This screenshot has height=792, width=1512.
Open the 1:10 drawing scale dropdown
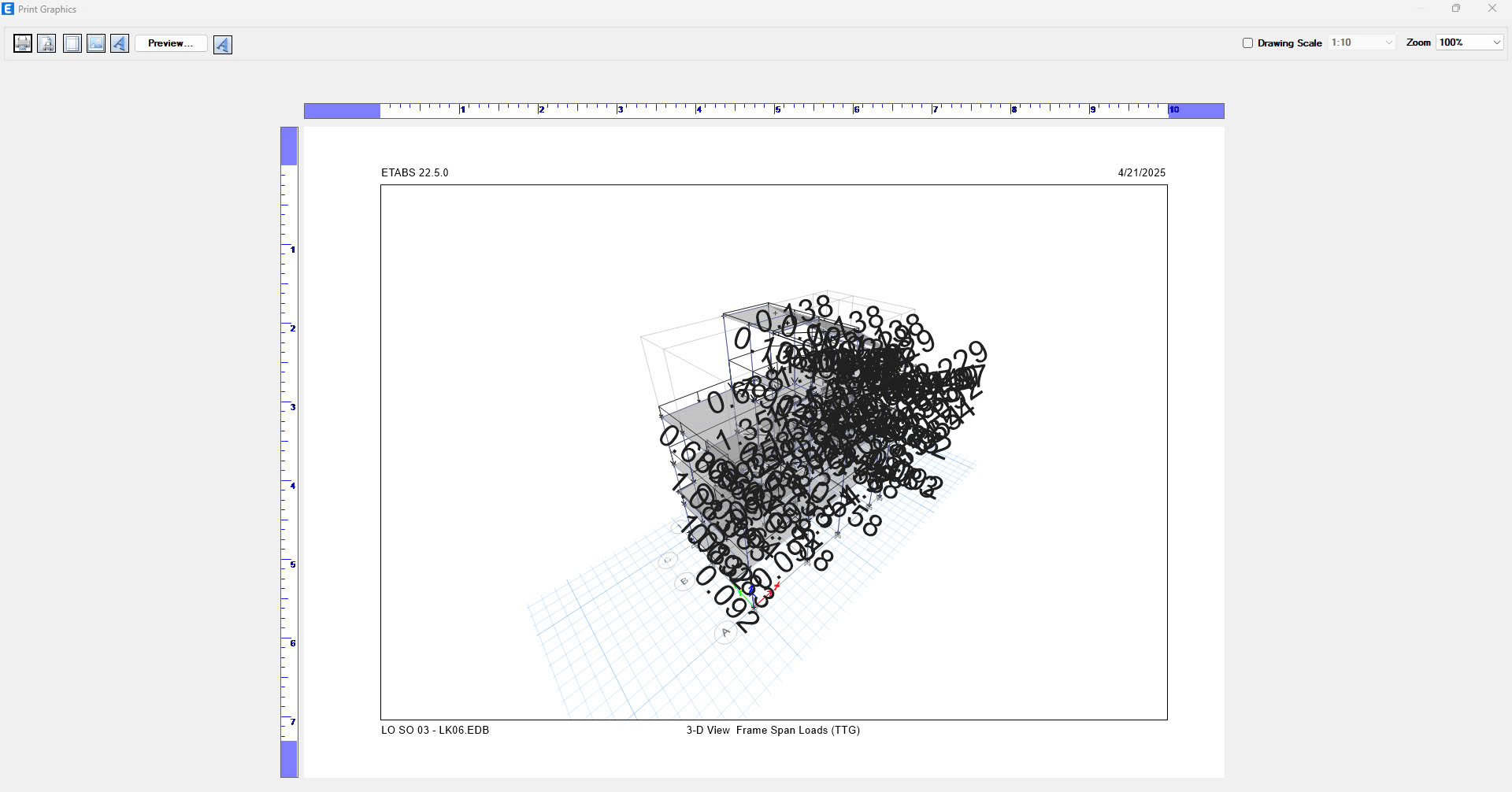pyautogui.click(x=1362, y=43)
